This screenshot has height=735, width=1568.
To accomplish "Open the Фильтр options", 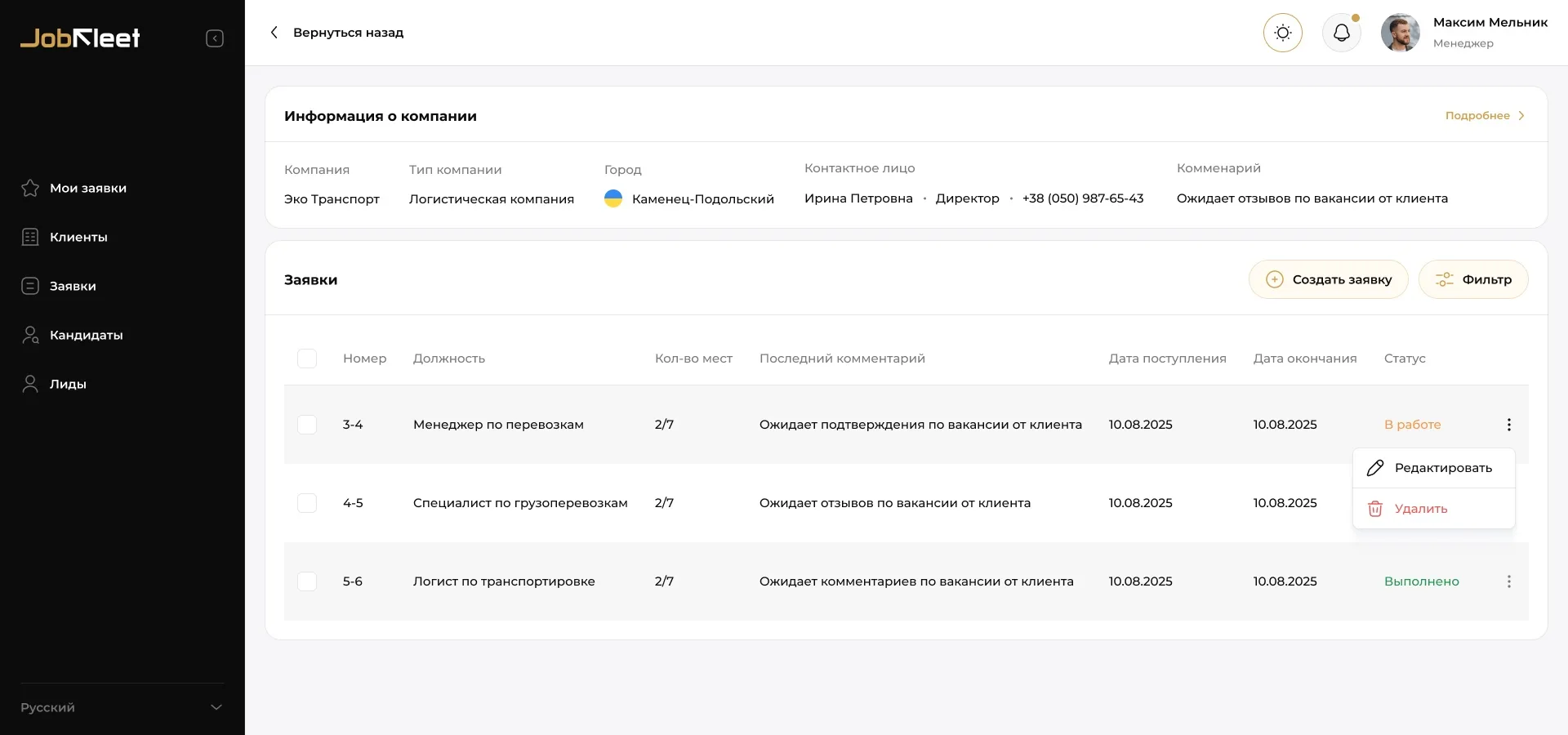I will [x=1473, y=279].
